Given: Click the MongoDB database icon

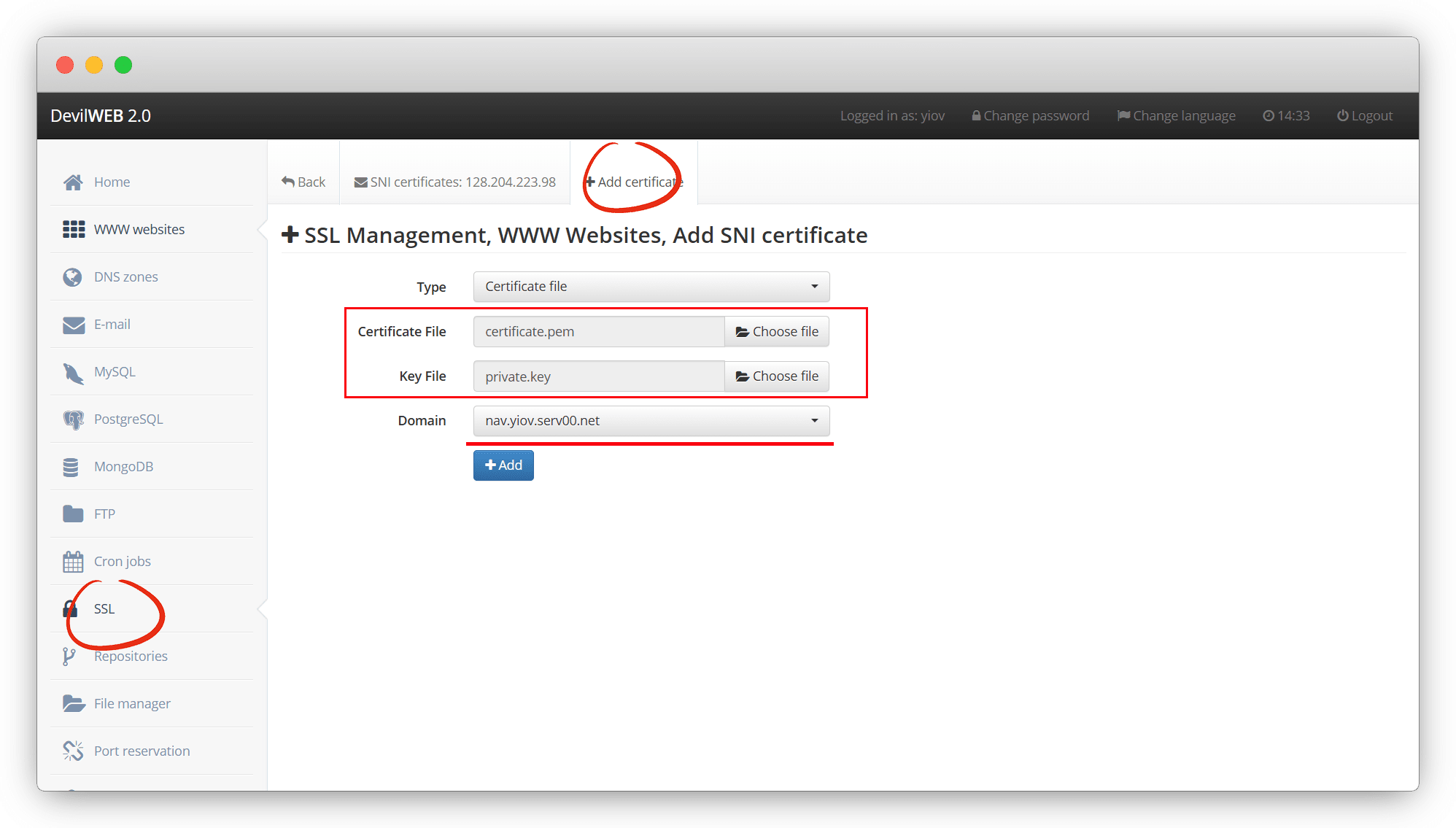Looking at the screenshot, I should tap(71, 467).
